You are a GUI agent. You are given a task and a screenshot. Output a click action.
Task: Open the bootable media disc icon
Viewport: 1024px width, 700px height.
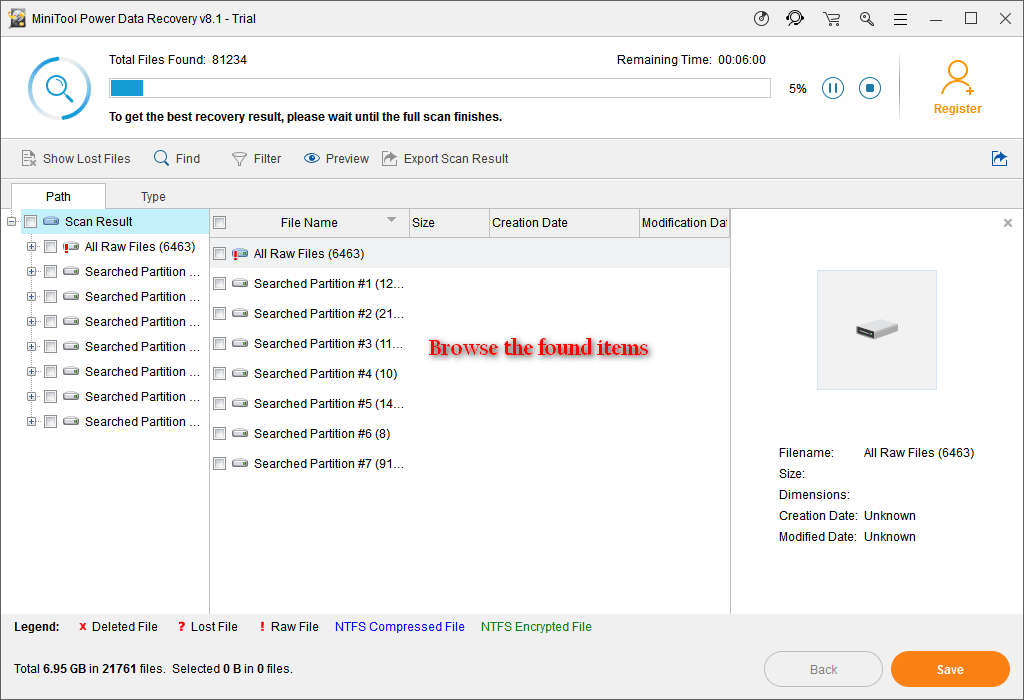tap(761, 18)
